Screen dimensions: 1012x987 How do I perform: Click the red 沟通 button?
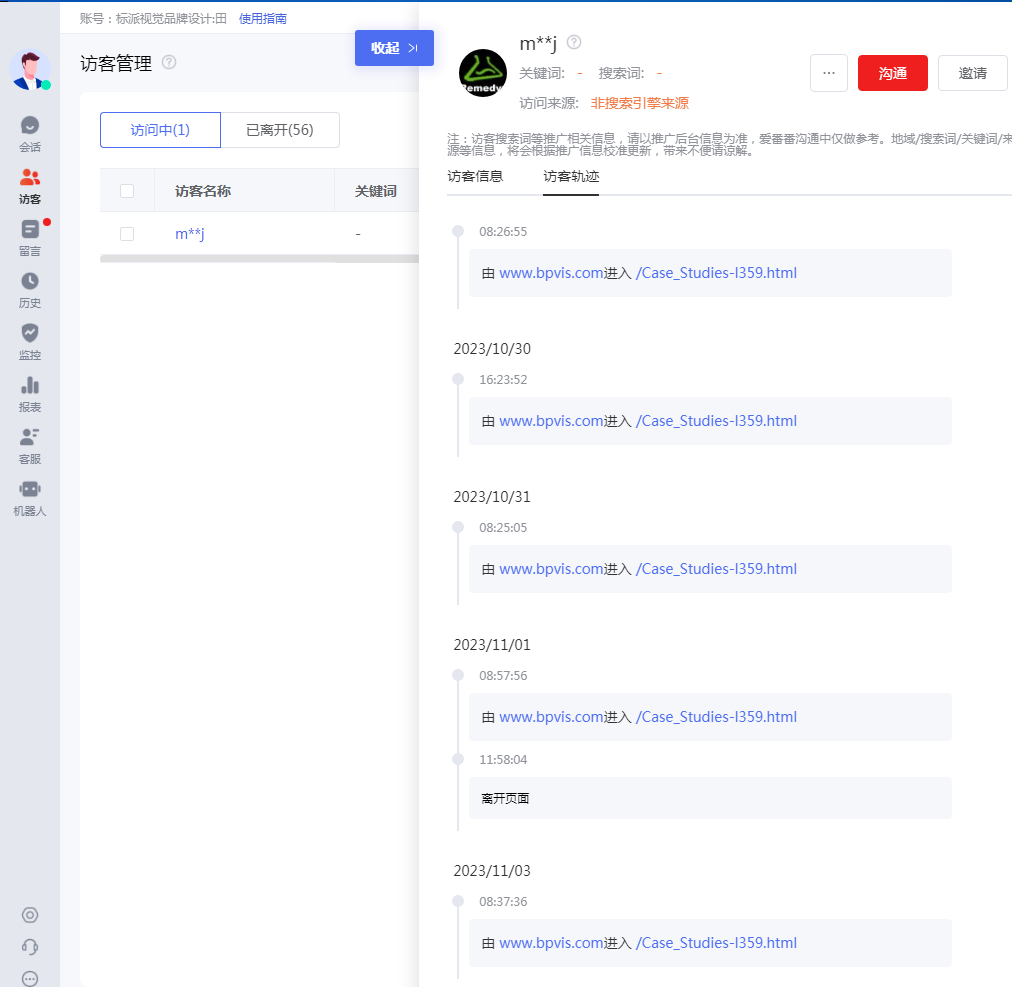pos(893,73)
